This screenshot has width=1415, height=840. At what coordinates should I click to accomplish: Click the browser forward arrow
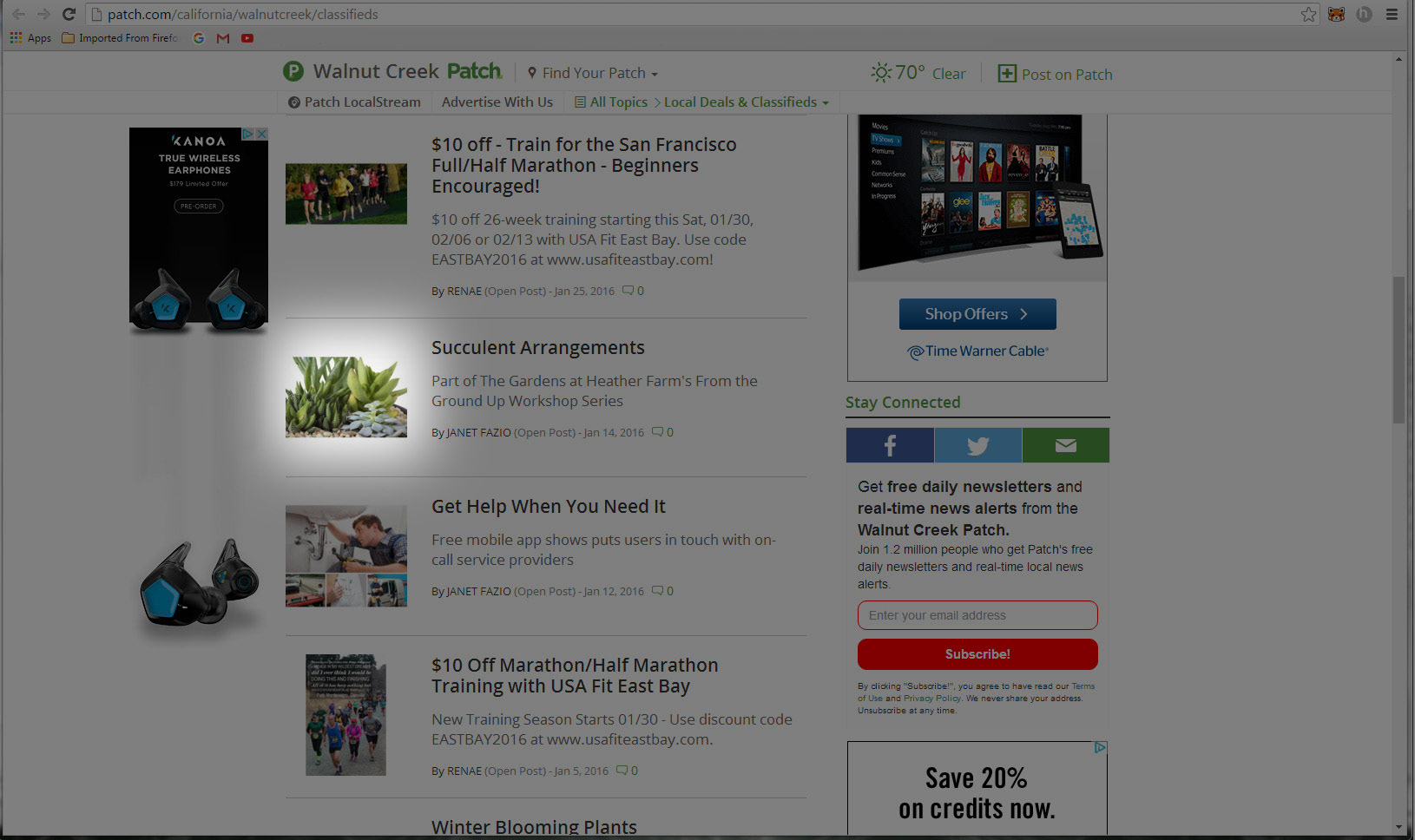click(43, 14)
